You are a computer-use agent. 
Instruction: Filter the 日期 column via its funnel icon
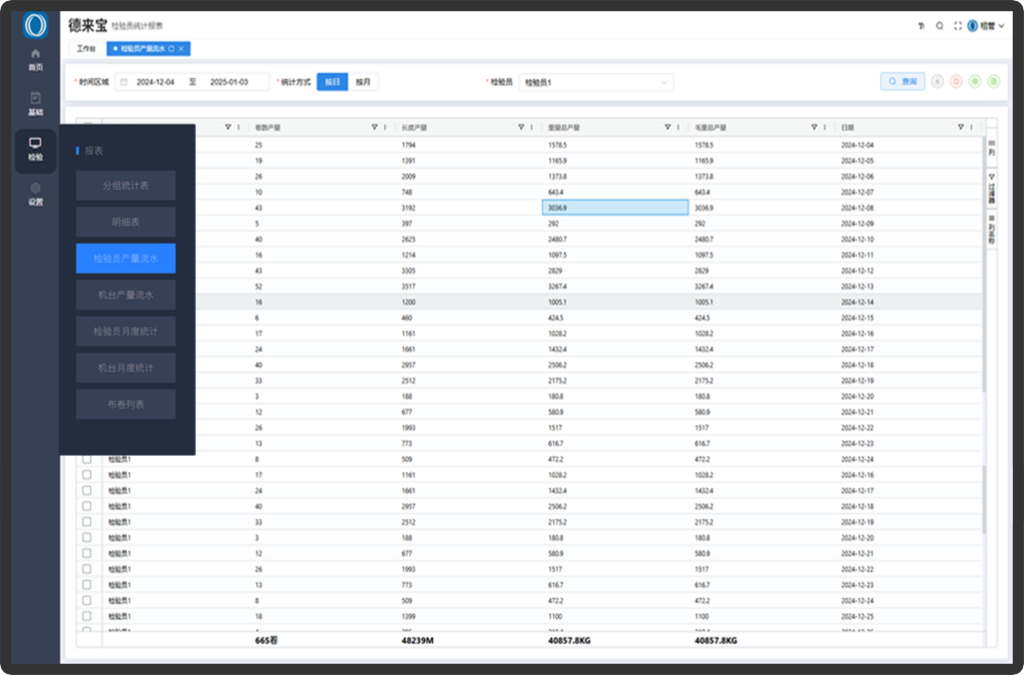click(x=961, y=127)
